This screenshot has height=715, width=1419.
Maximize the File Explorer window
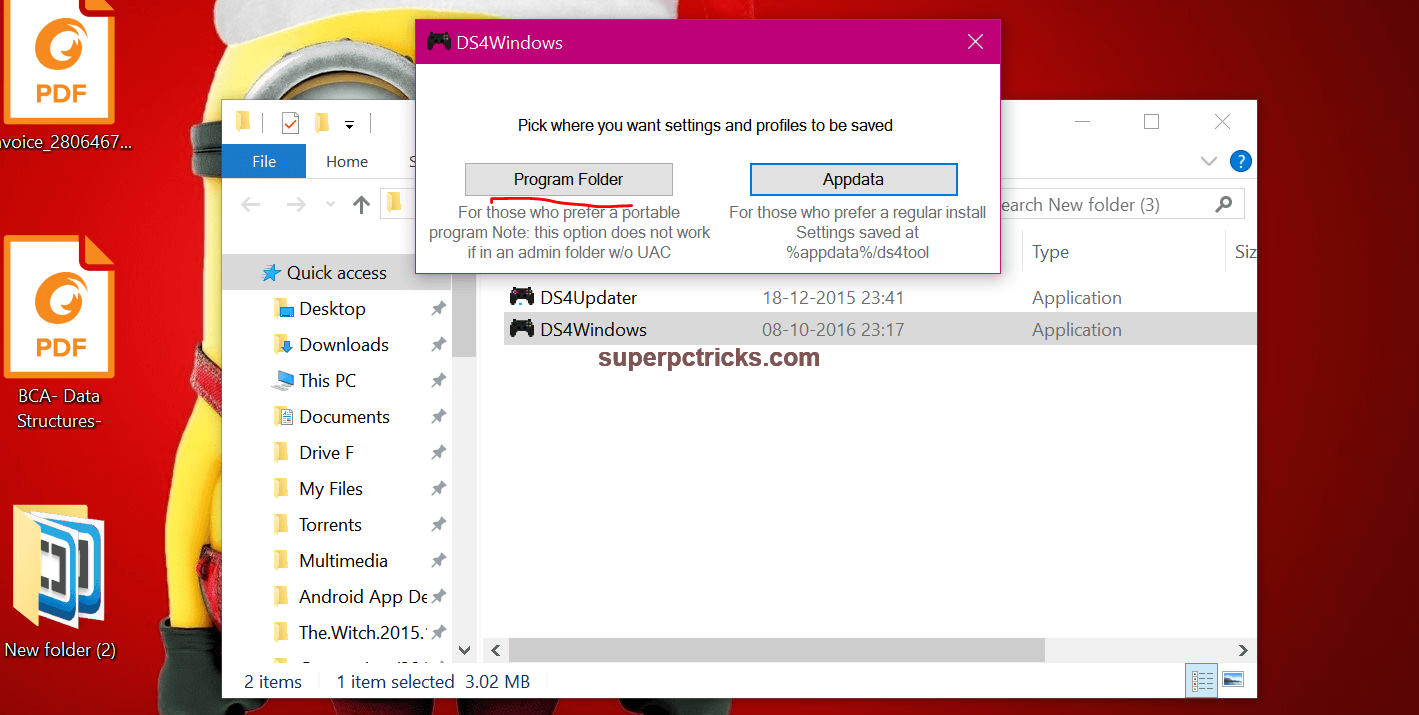point(1151,122)
